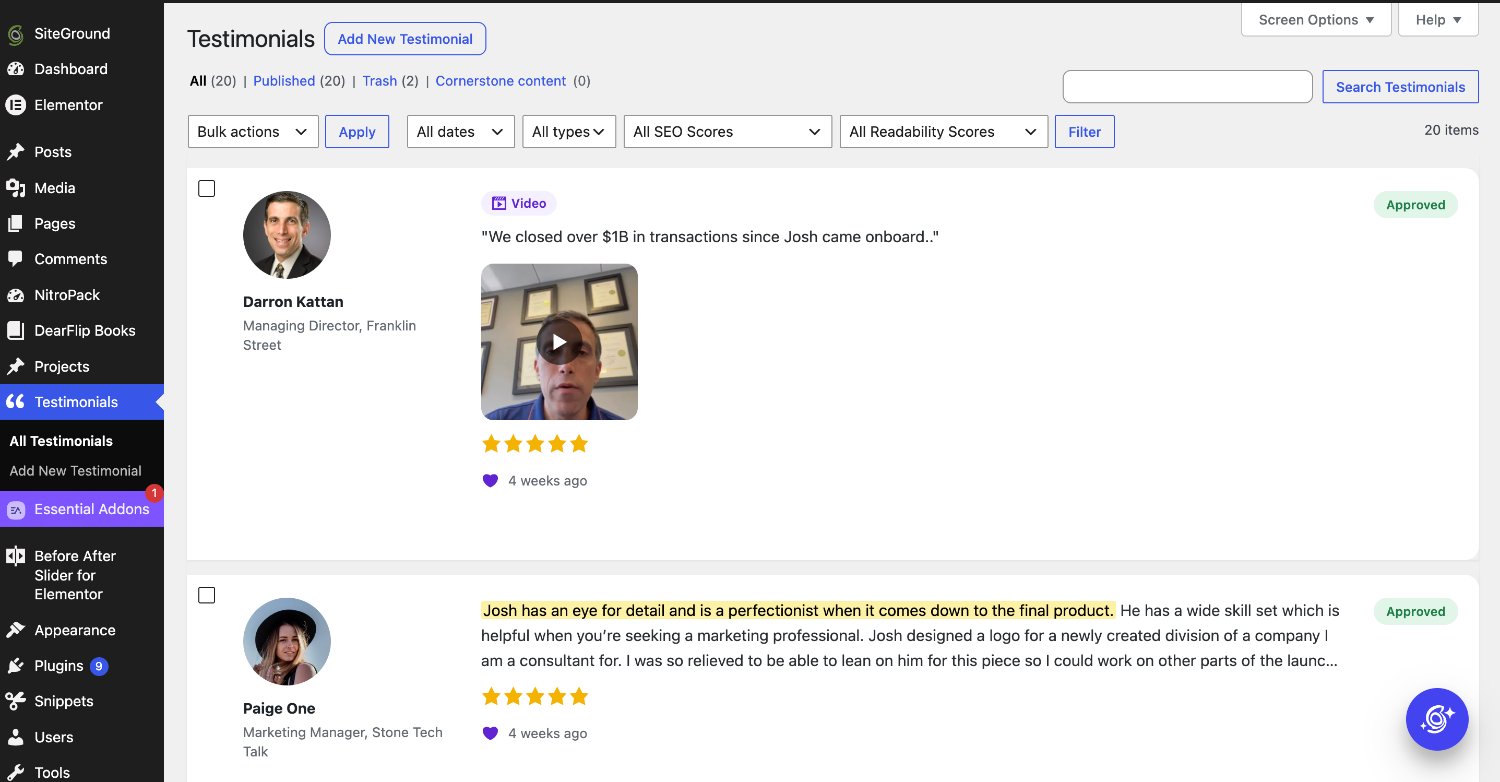Select the Paige One testimonial checkbox
Image resolution: width=1500 pixels, height=782 pixels.
coord(207,596)
